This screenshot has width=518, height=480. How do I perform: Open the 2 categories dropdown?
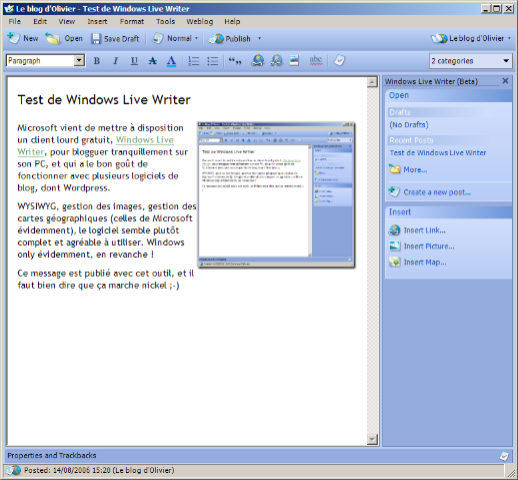click(470, 61)
